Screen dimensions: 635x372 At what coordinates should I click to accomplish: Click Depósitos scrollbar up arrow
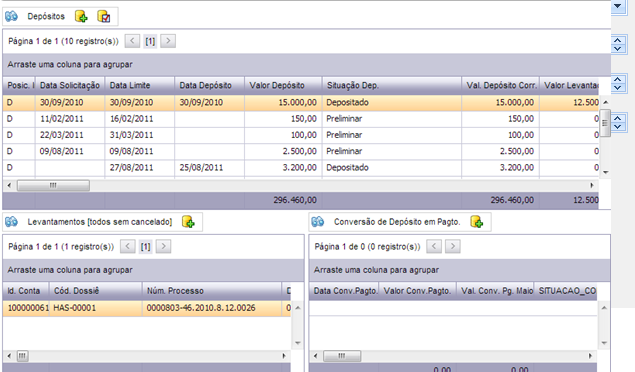(605, 102)
